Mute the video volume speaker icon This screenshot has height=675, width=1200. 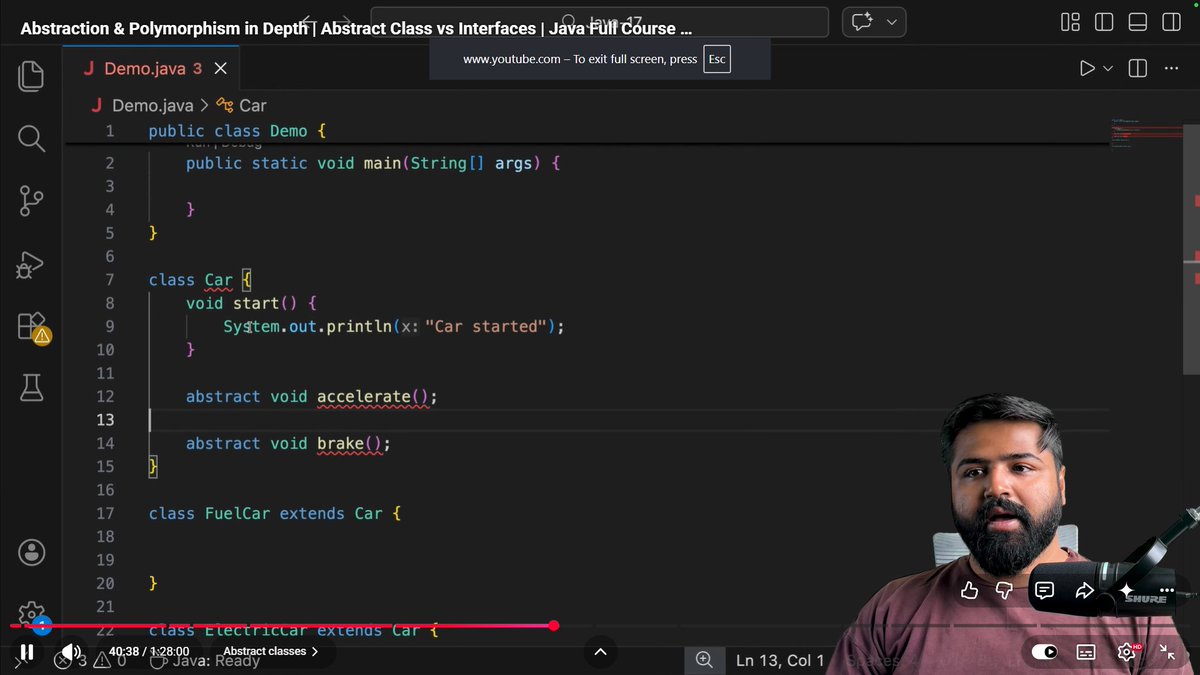coord(70,652)
